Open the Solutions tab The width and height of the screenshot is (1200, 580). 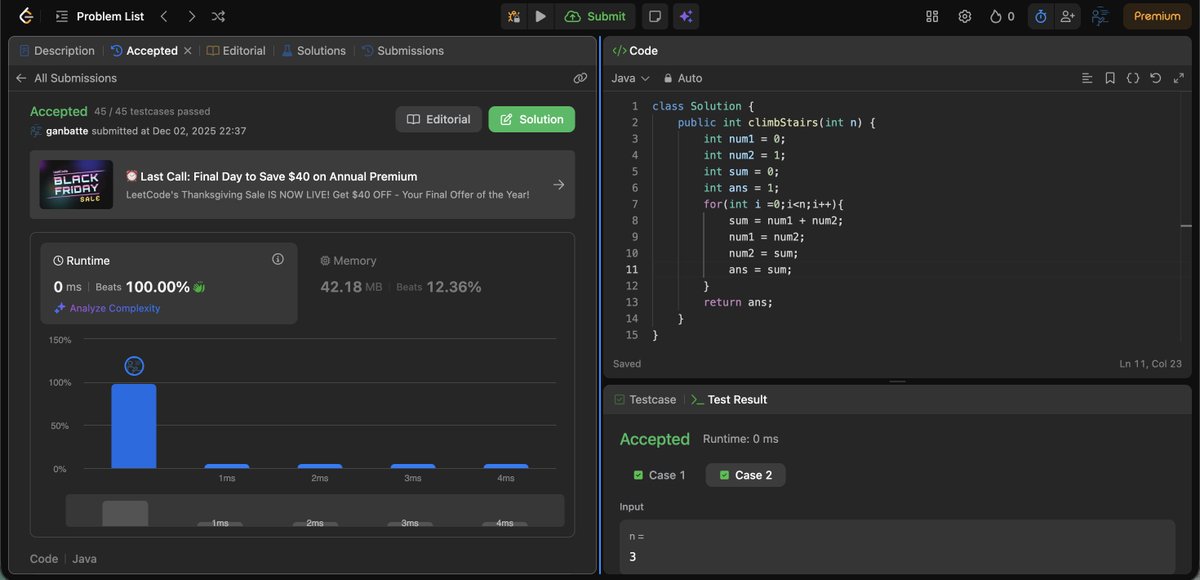pos(313,50)
